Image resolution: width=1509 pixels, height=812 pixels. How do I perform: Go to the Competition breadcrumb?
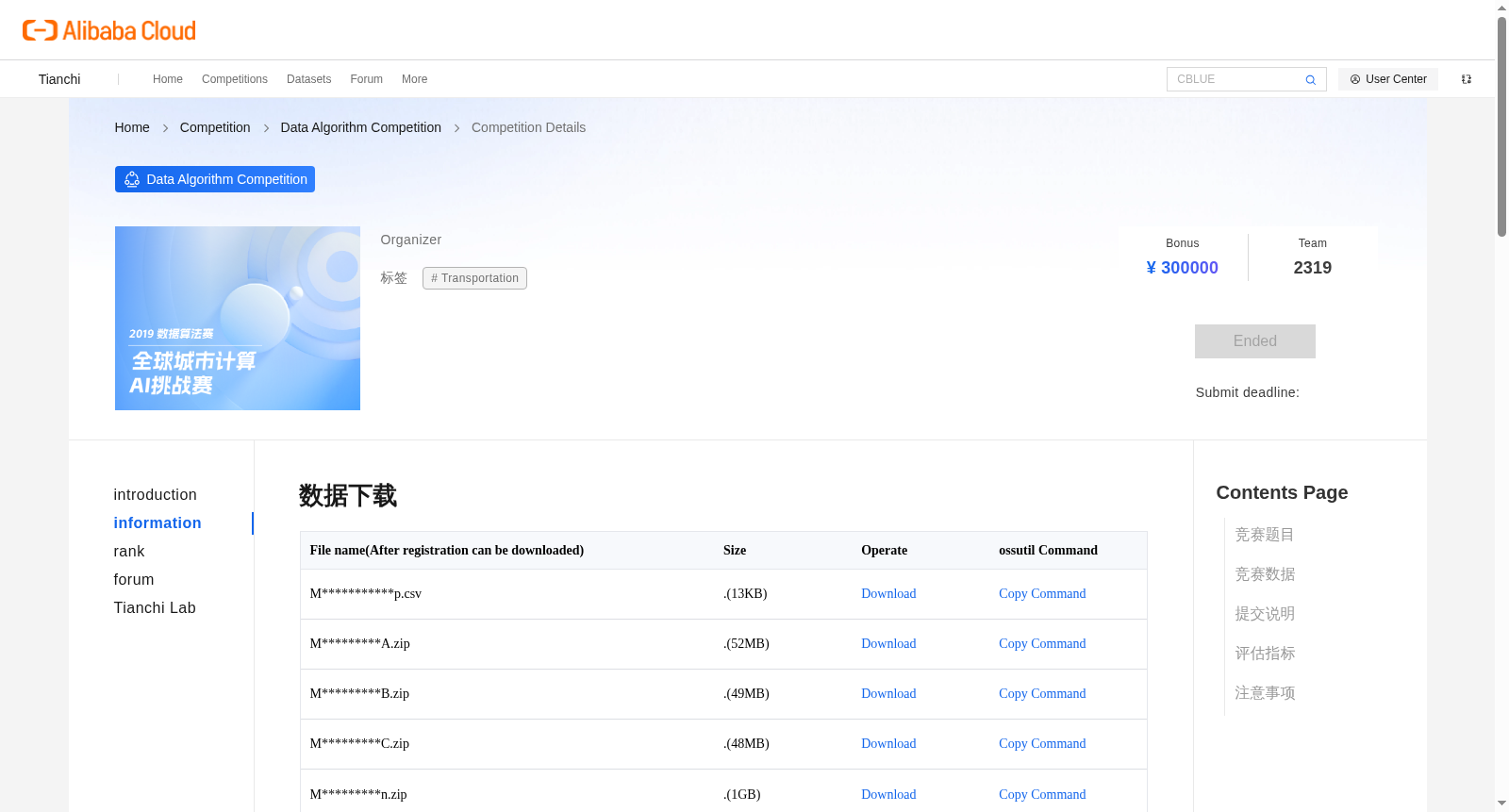(215, 127)
